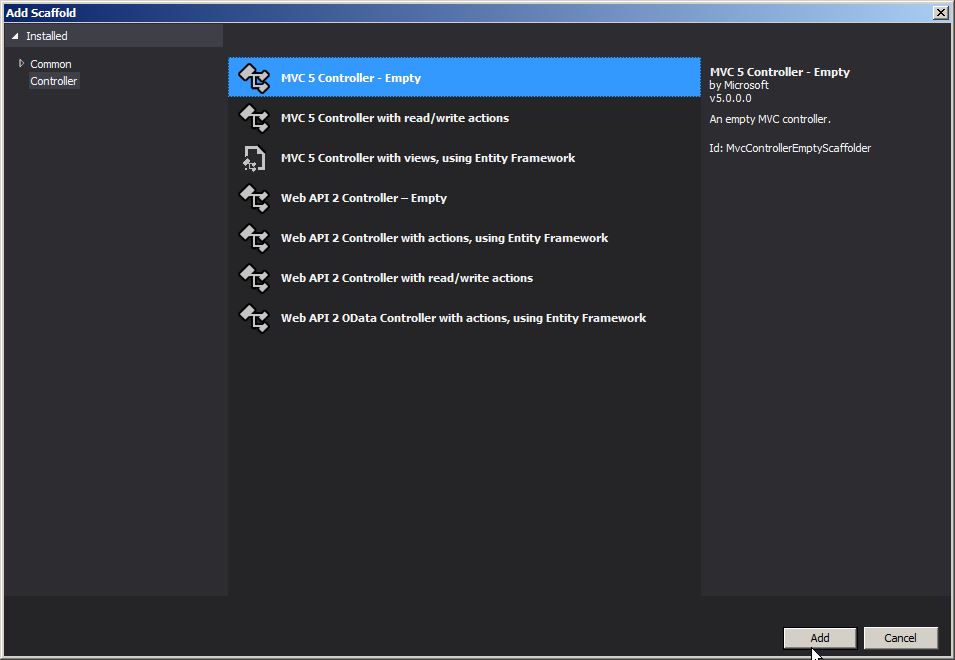Screen dimensions: 955x660
Task: Click icon for Web API 2 read/write actions
Action: (x=255, y=278)
